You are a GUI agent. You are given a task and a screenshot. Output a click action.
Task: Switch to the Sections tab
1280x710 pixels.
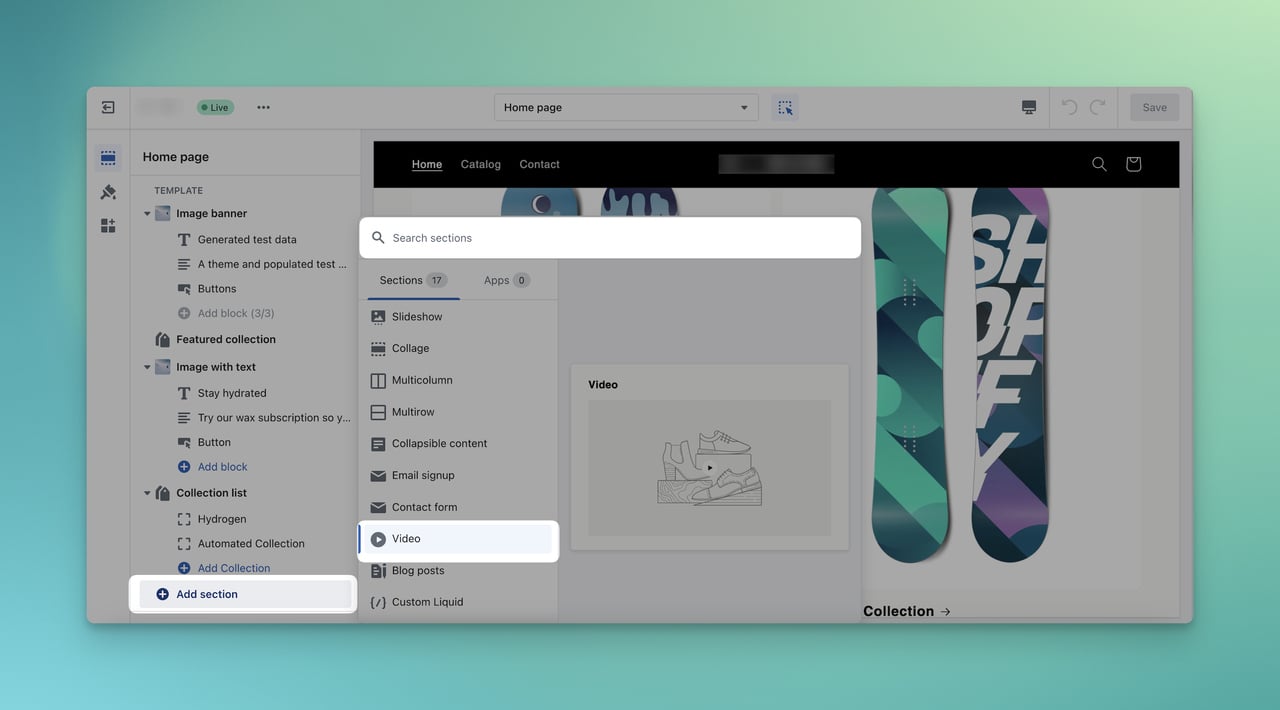[413, 280]
